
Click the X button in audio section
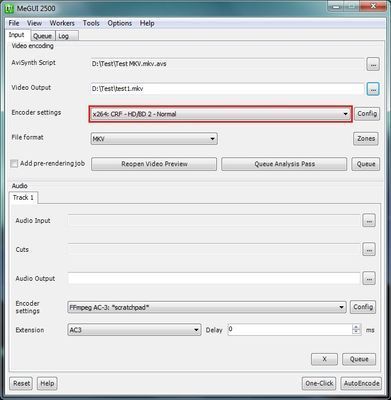(324, 359)
